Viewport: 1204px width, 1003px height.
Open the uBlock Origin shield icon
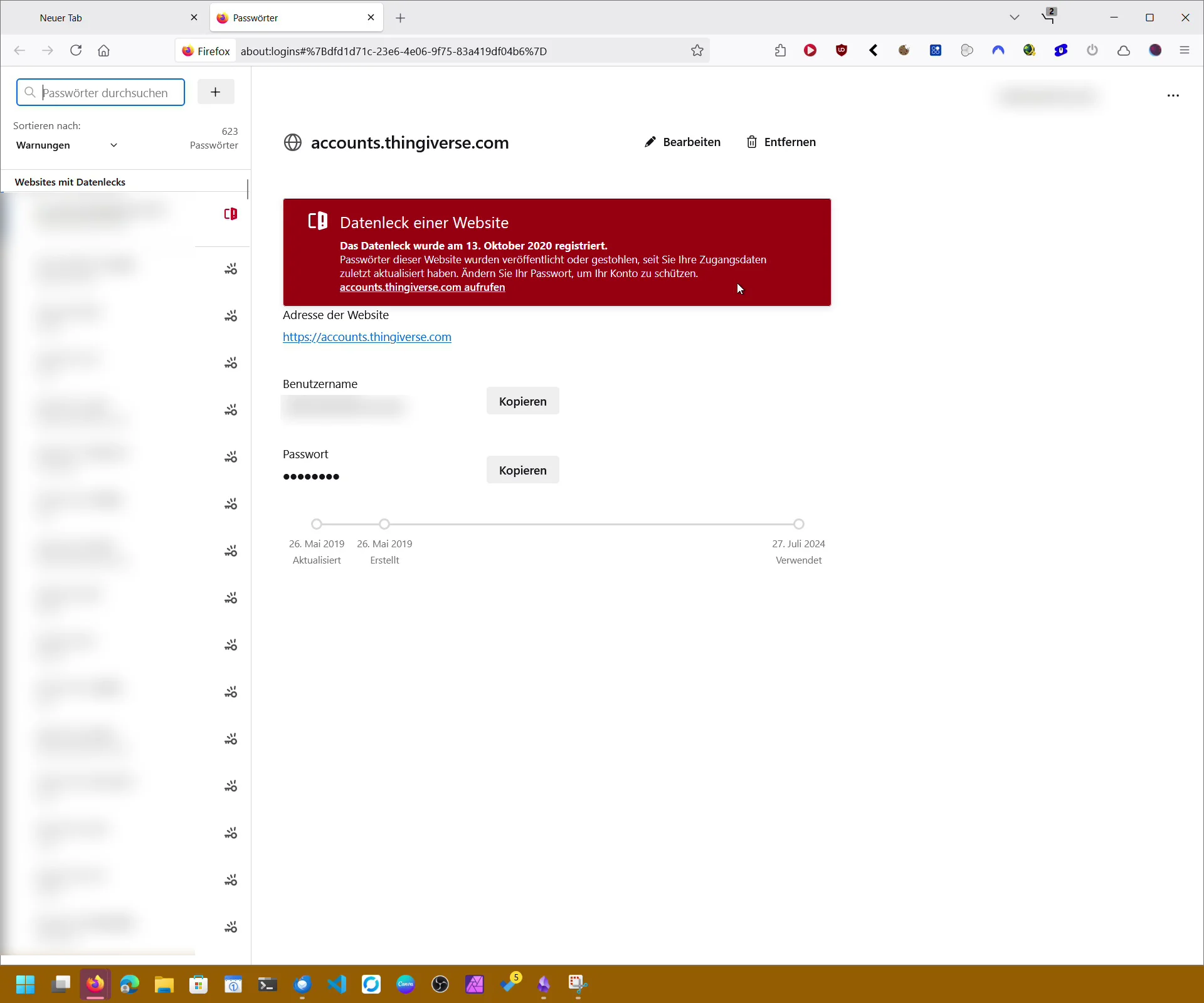(842, 51)
